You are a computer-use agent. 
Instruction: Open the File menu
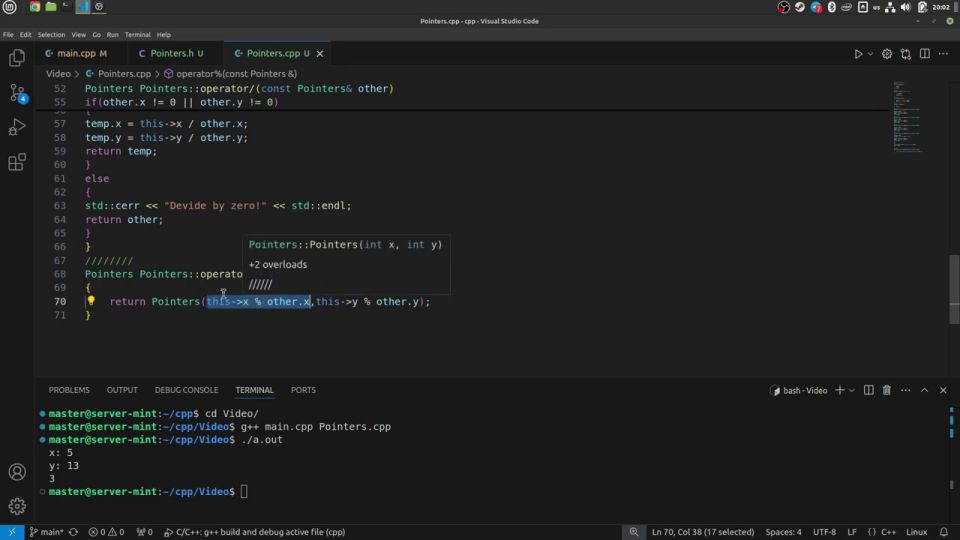pos(8,35)
